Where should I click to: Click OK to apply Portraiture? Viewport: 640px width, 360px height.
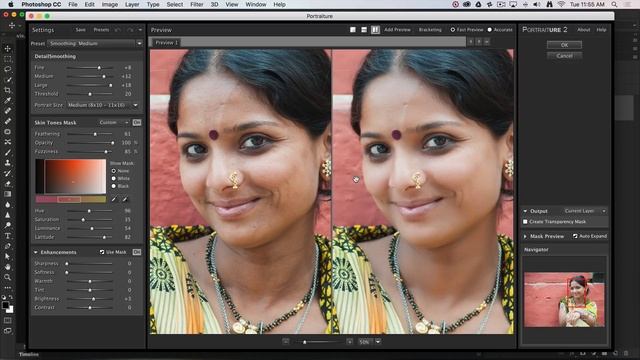[x=564, y=45]
